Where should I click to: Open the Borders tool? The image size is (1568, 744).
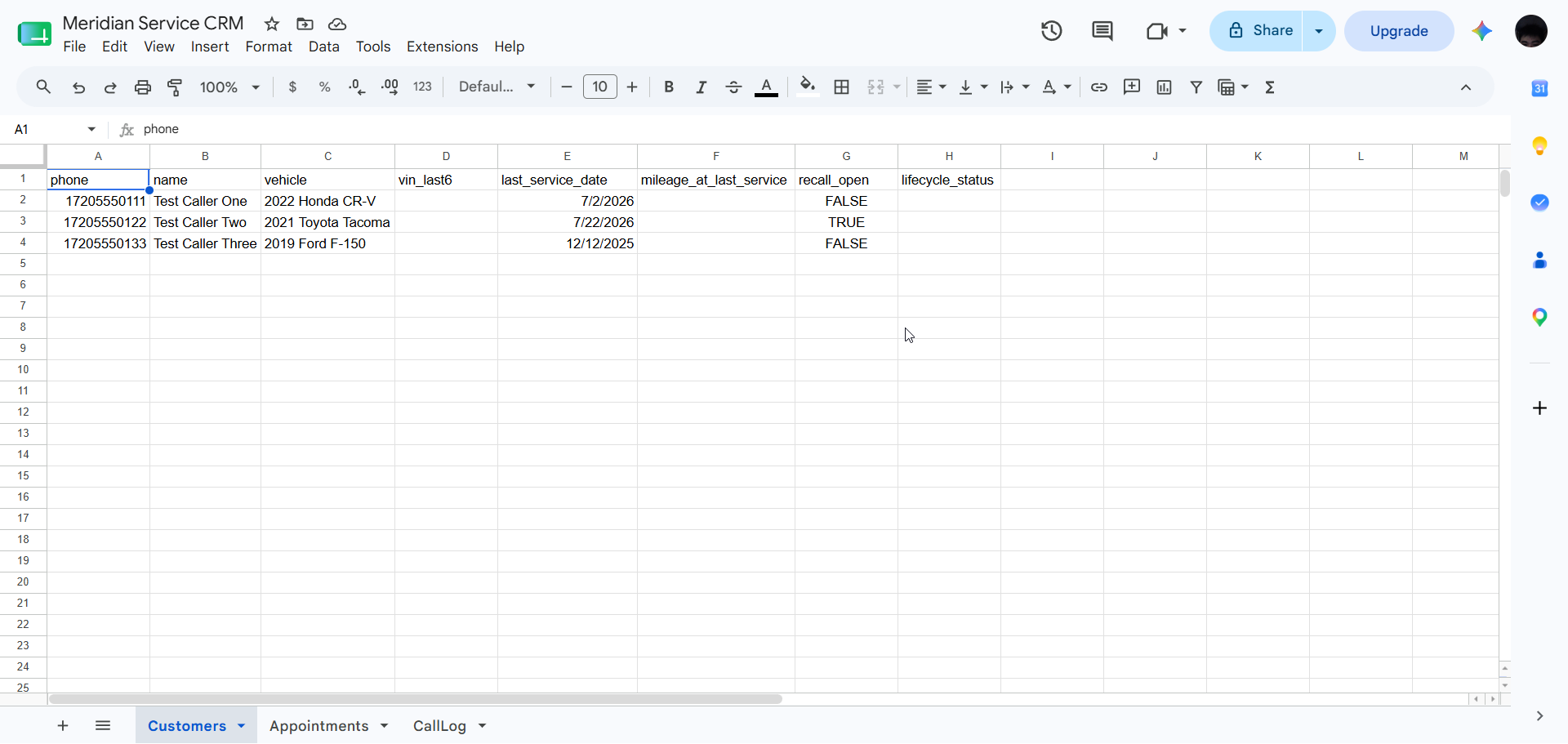tap(842, 87)
